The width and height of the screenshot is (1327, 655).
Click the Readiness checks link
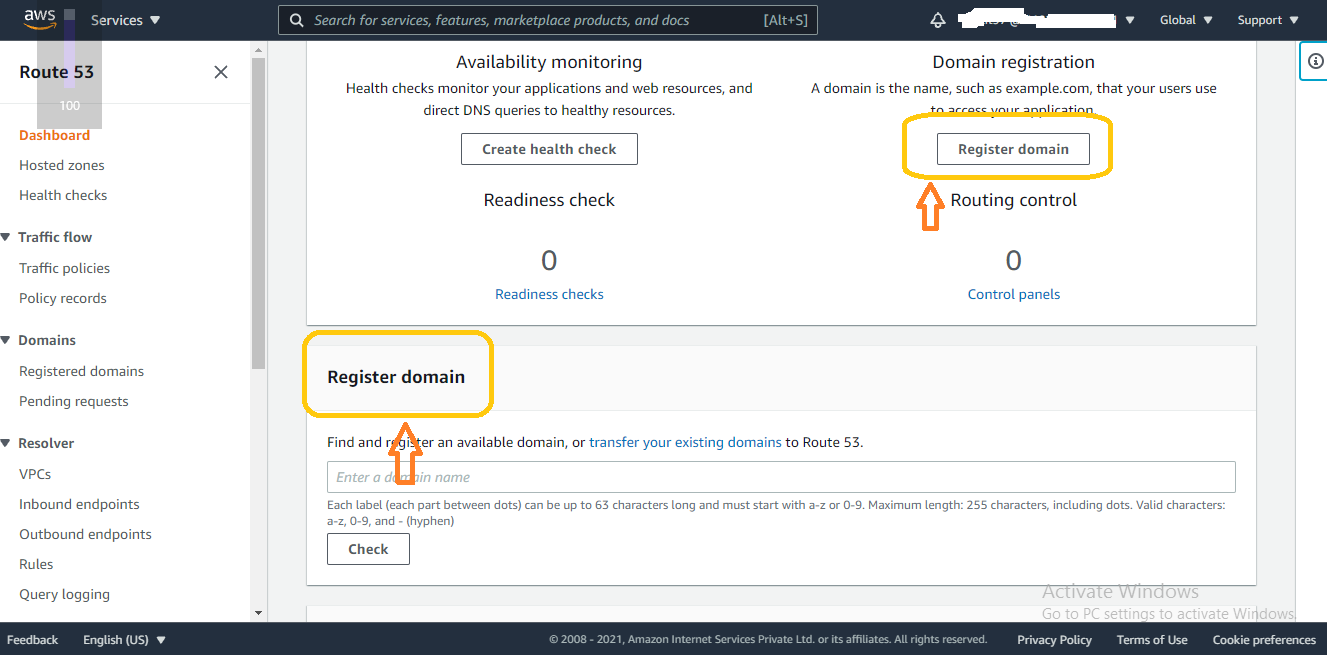tap(549, 293)
